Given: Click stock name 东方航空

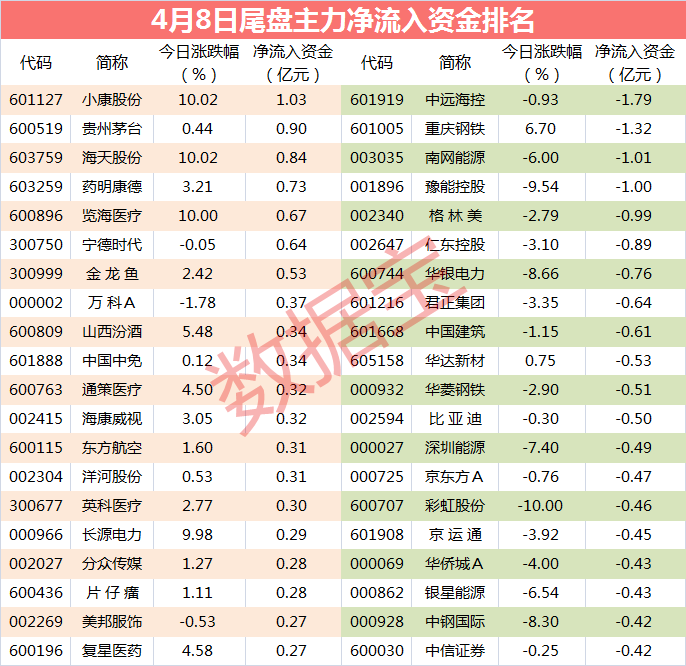Looking at the screenshot, I should tap(112, 448).
